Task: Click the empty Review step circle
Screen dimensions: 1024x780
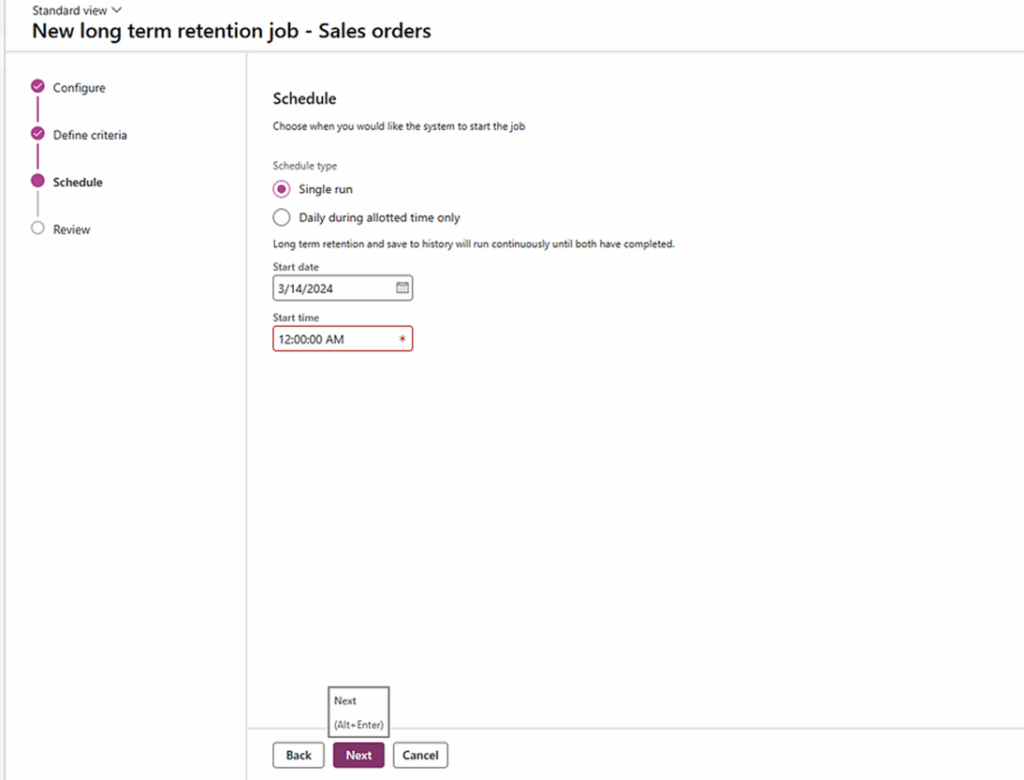Action: pyautogui.click(x=38, y=228)
